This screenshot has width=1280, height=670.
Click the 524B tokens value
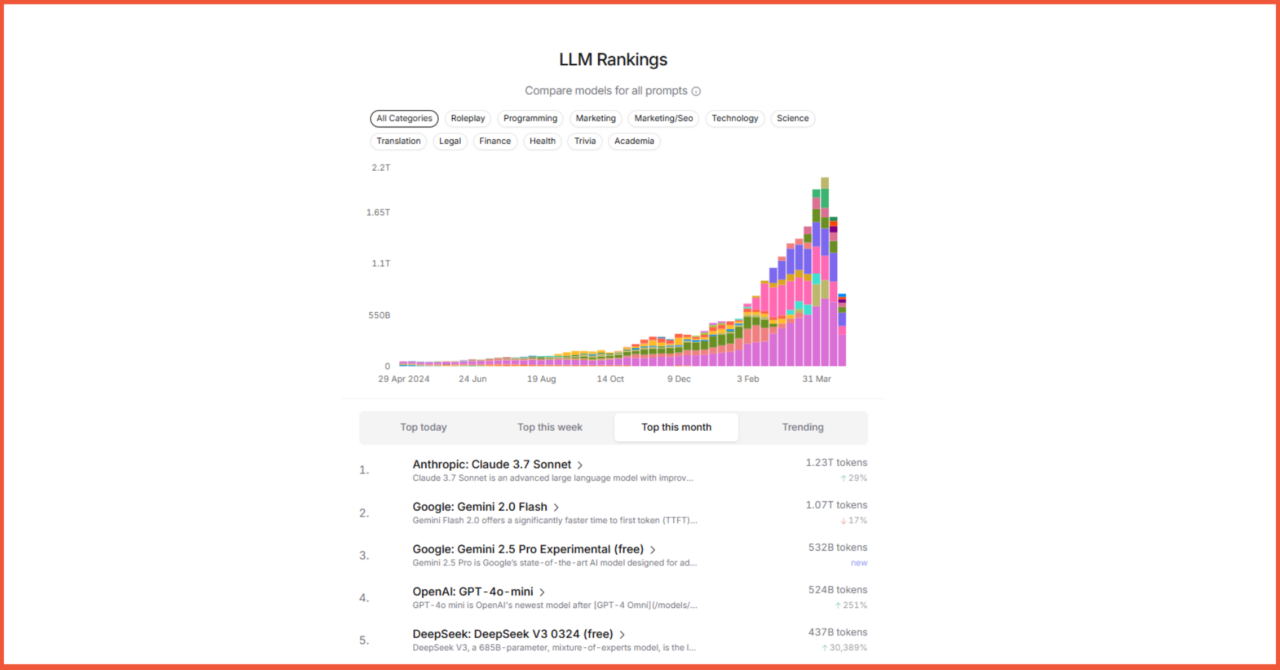click(x=838, y=590)
